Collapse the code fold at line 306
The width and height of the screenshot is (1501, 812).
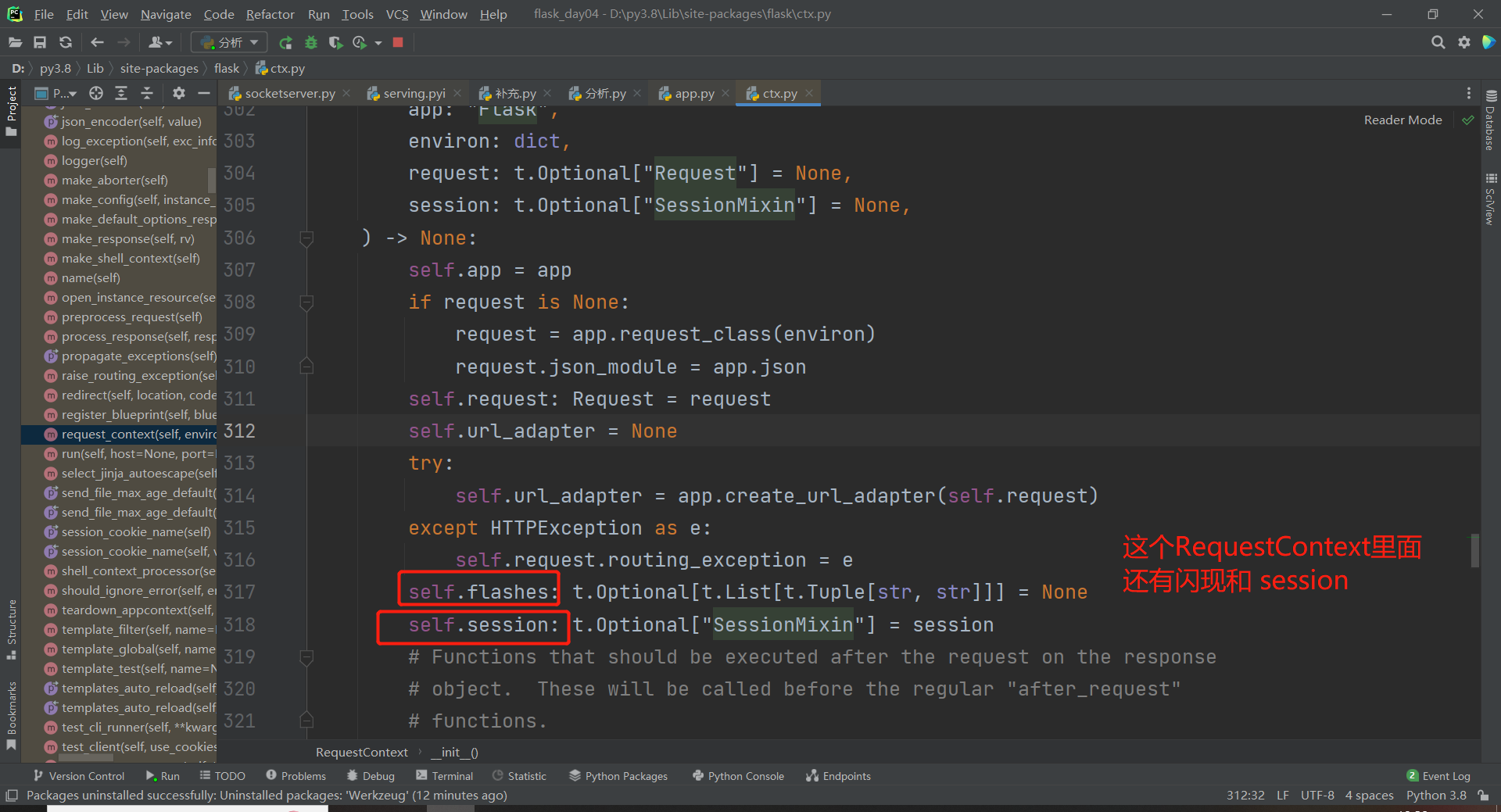306,238
